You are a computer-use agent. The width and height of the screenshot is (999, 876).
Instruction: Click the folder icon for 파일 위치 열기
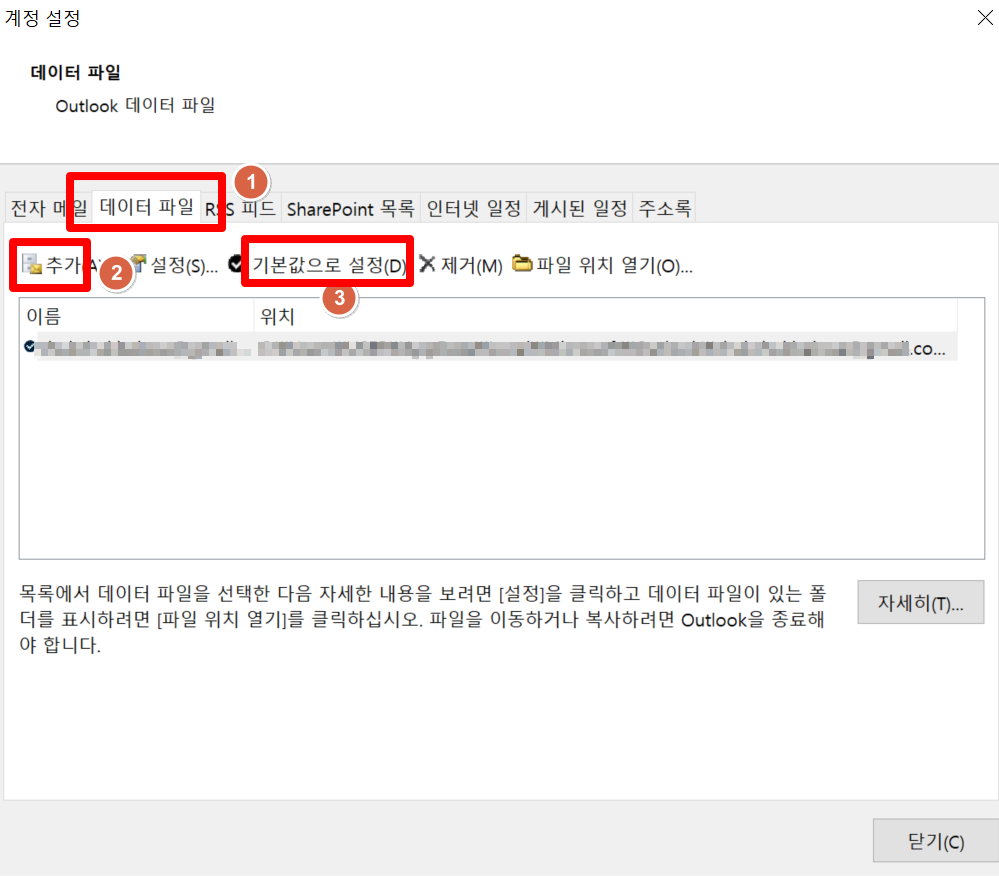coord(522,262)
